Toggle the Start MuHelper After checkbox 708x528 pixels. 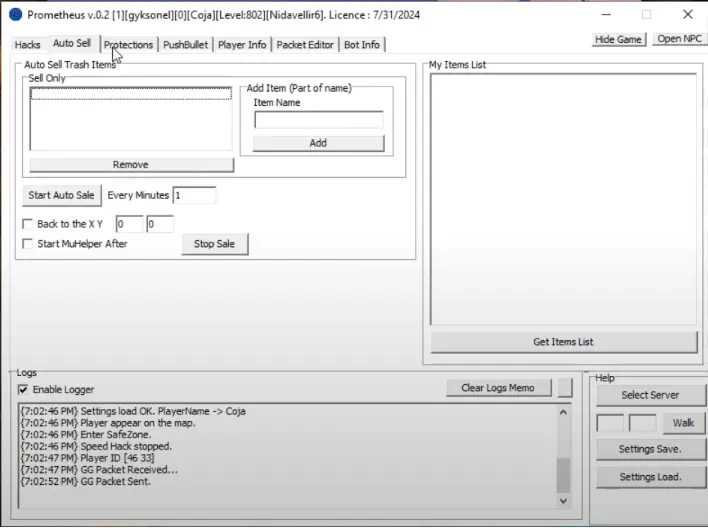[x=28, y=244]
